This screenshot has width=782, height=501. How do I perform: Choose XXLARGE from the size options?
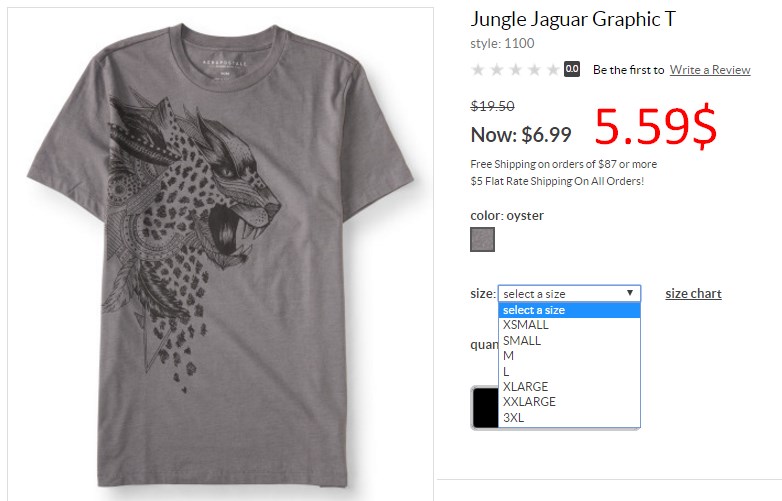click(x=569, y=402)
